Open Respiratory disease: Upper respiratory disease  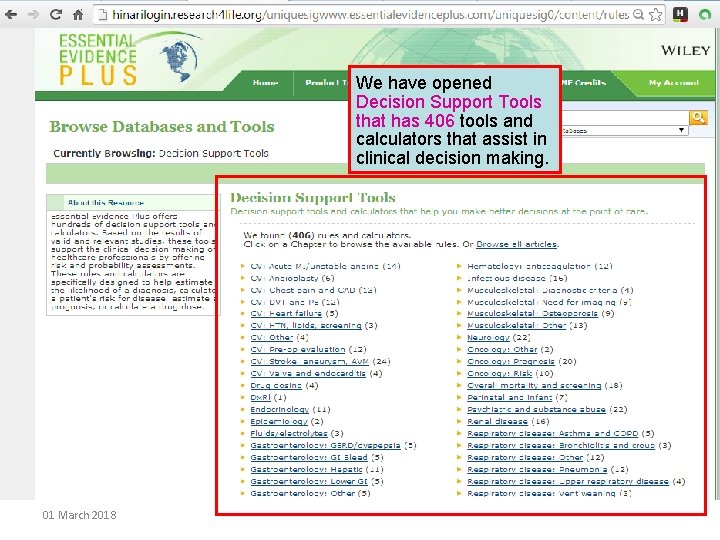pyautogui.click(x=568, y=481)
